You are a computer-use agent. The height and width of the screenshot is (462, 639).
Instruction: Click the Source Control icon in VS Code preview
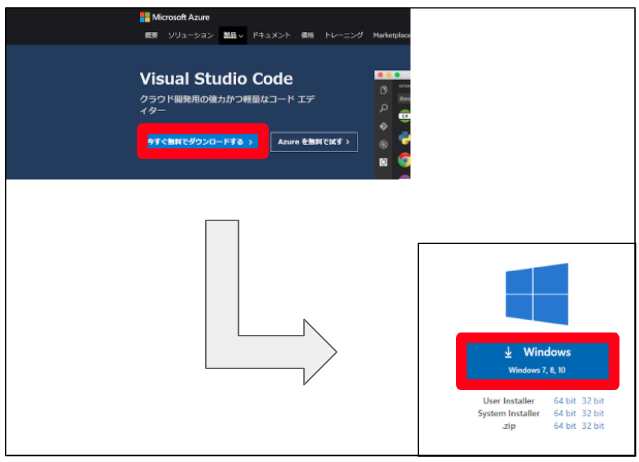[383, 126]
